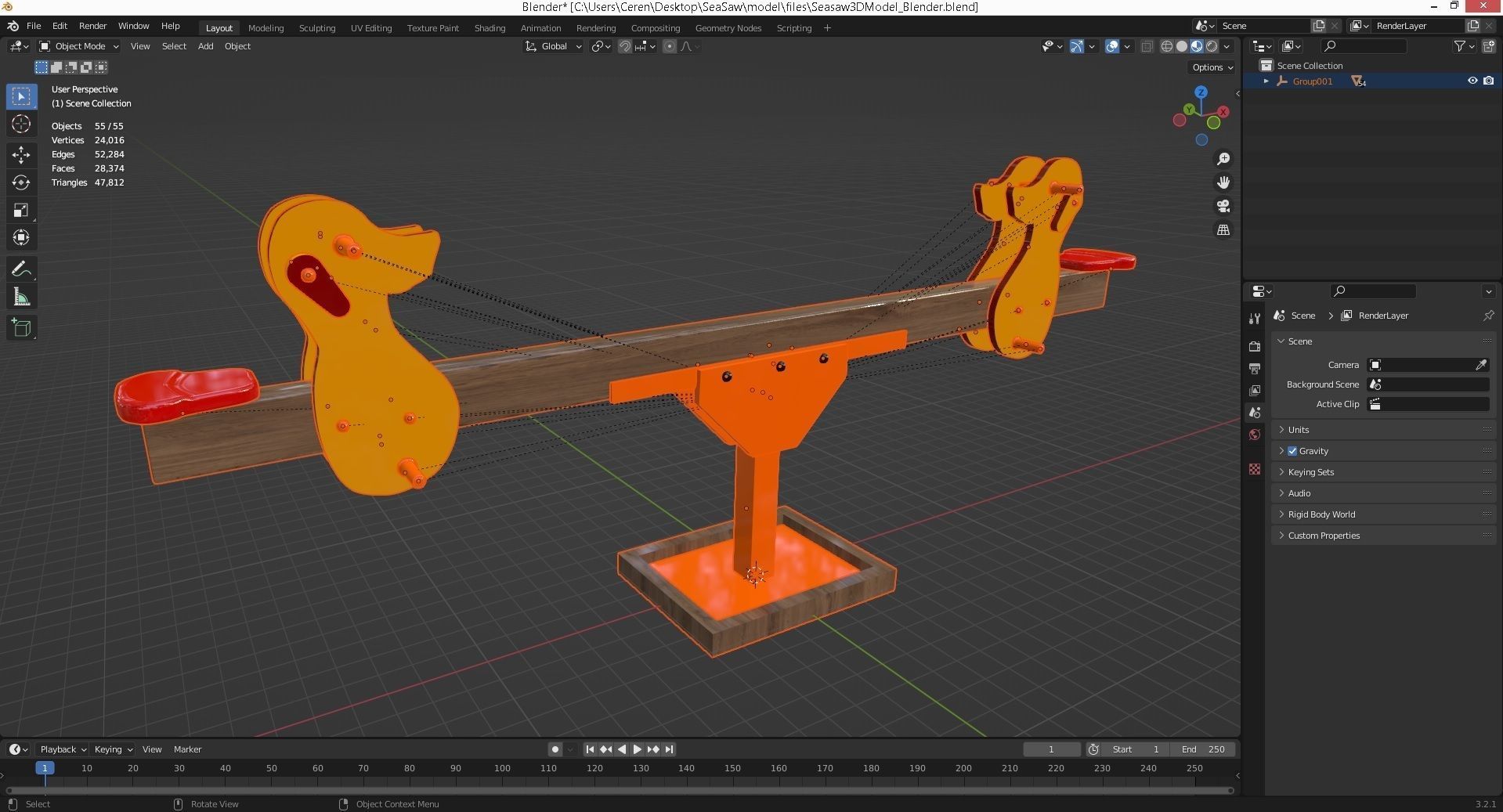This screenshot has height=812, width=1503.
Task: Open the viewport Add menu
Action: (205, 46)
